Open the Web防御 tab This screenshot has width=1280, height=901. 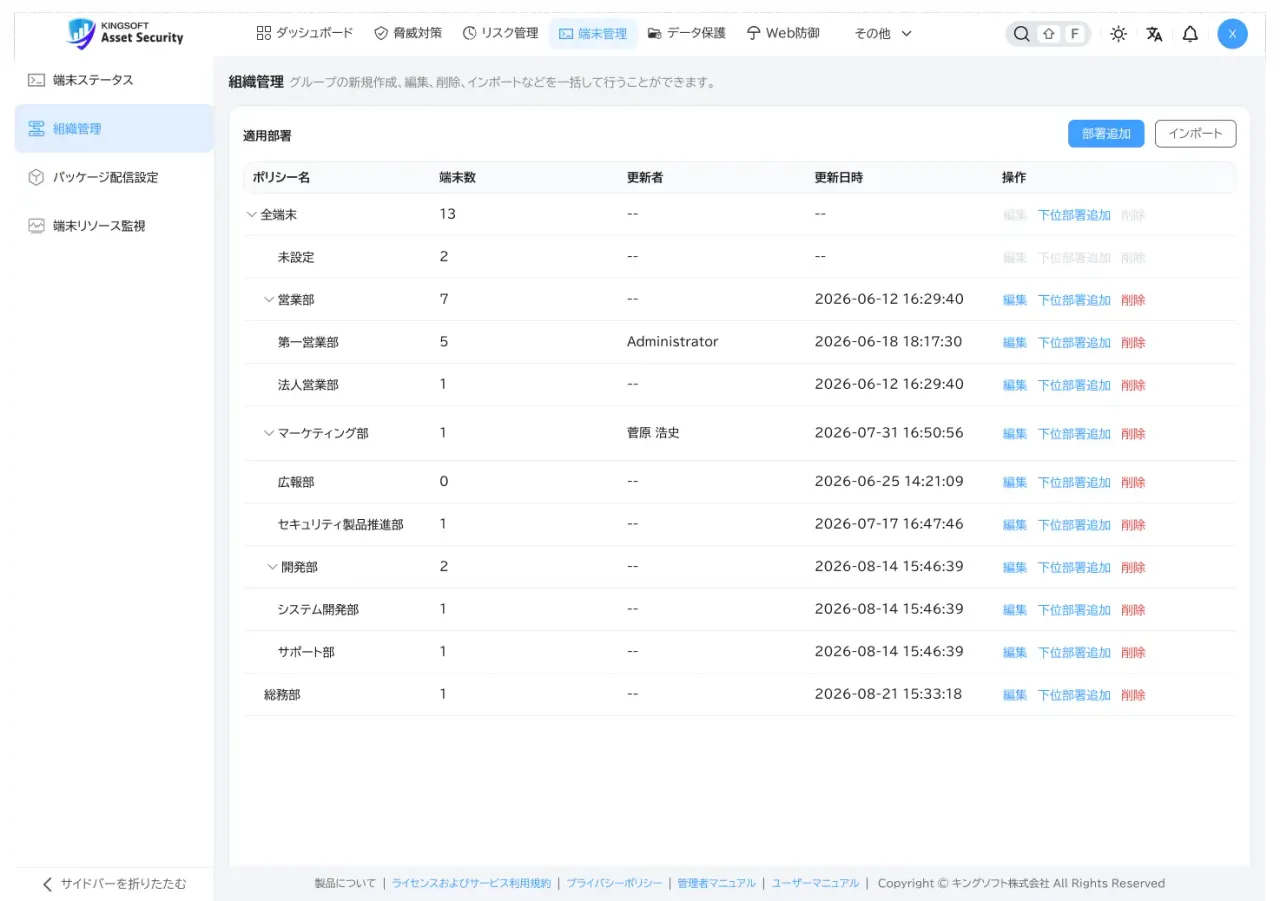click(x=783, y=33)
